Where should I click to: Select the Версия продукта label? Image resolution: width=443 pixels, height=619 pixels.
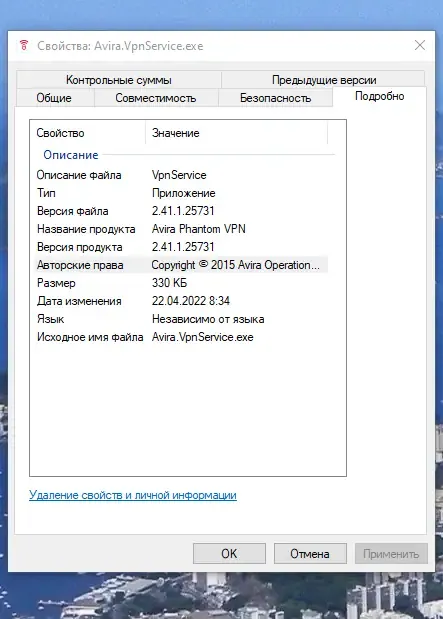79,247
